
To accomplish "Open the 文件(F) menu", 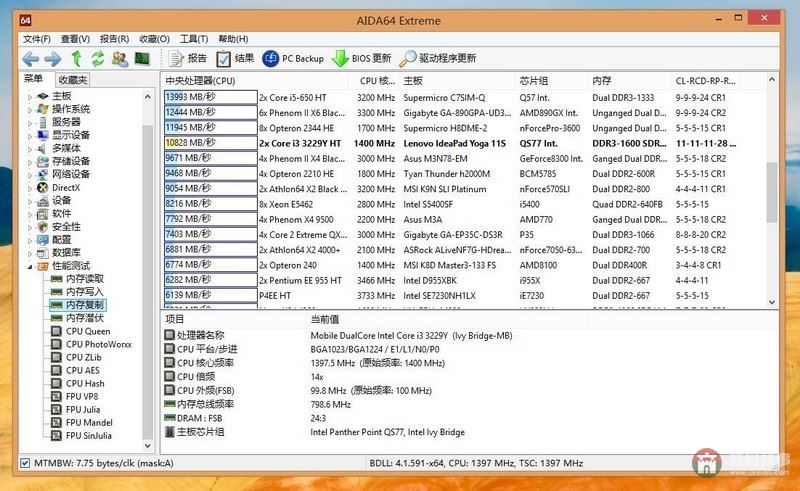I will pos(37,39).
